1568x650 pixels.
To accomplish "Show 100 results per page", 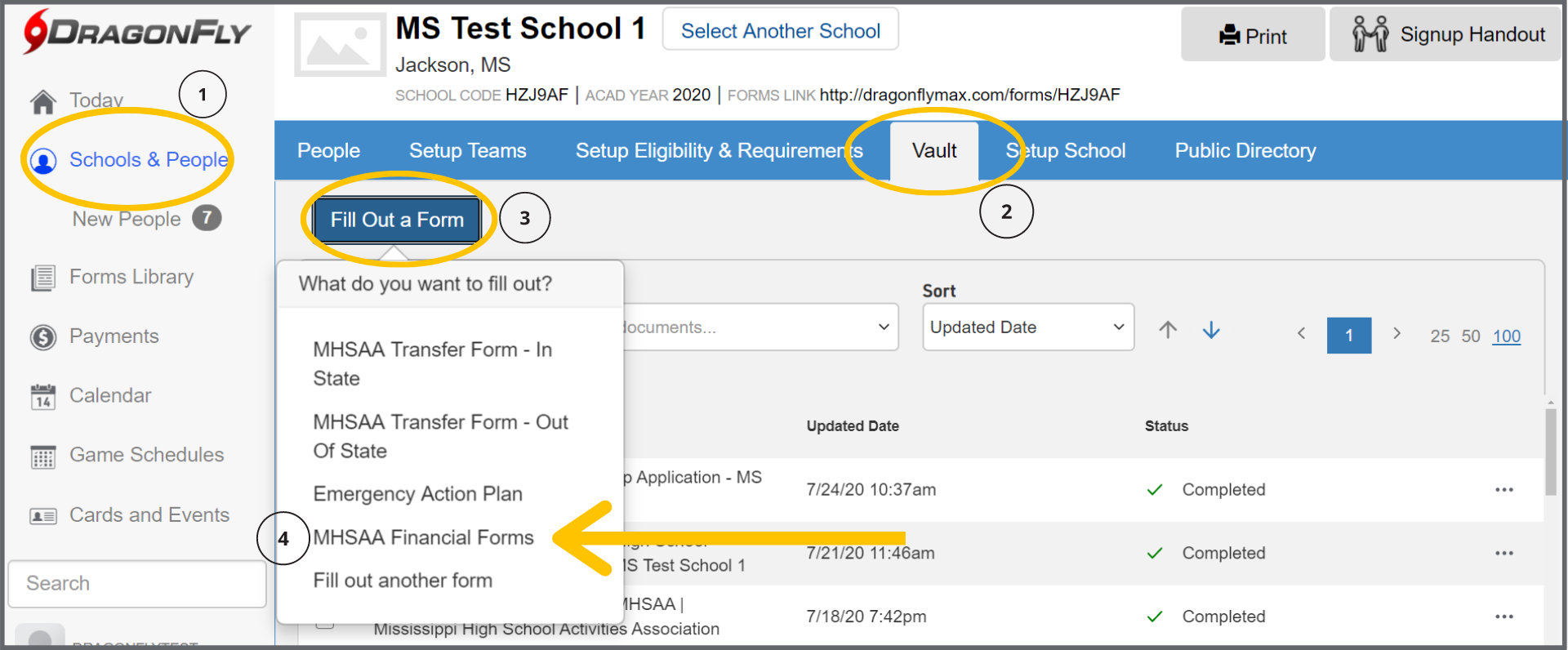I will [x=1506, y=336].
